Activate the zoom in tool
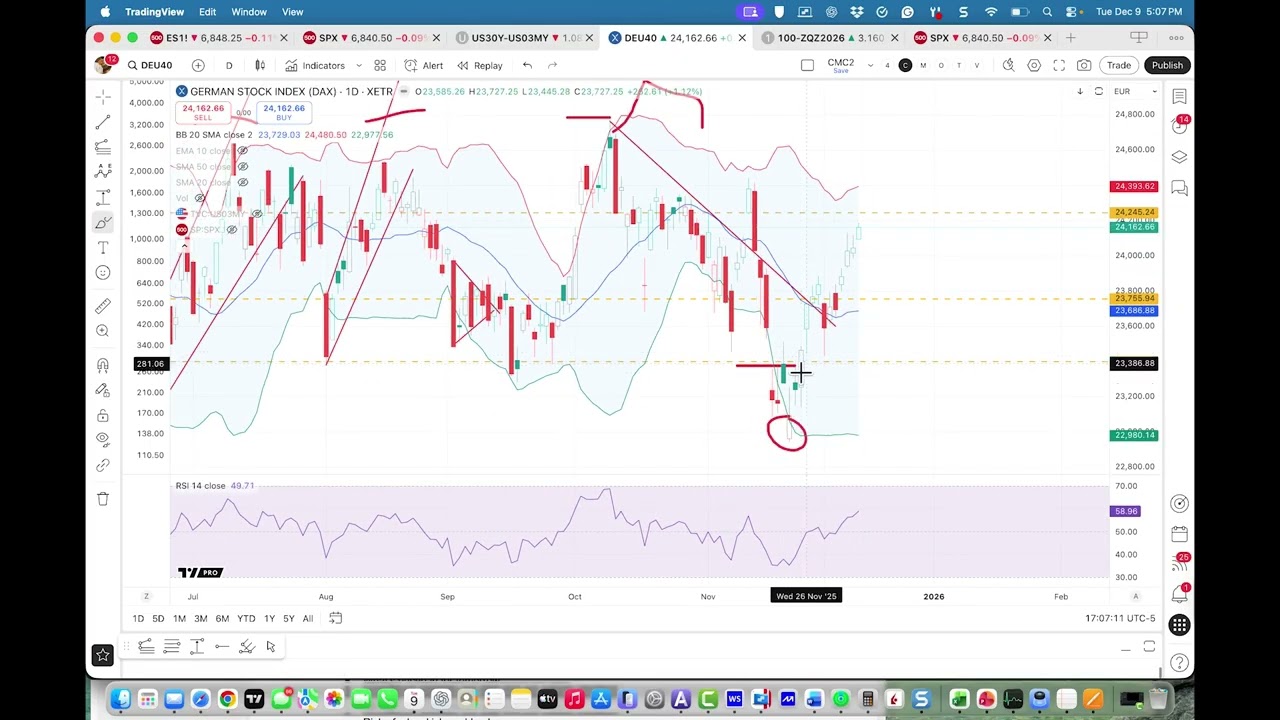Image resolution: width=1280 pixels, height=720 pixels. point(103,331)
